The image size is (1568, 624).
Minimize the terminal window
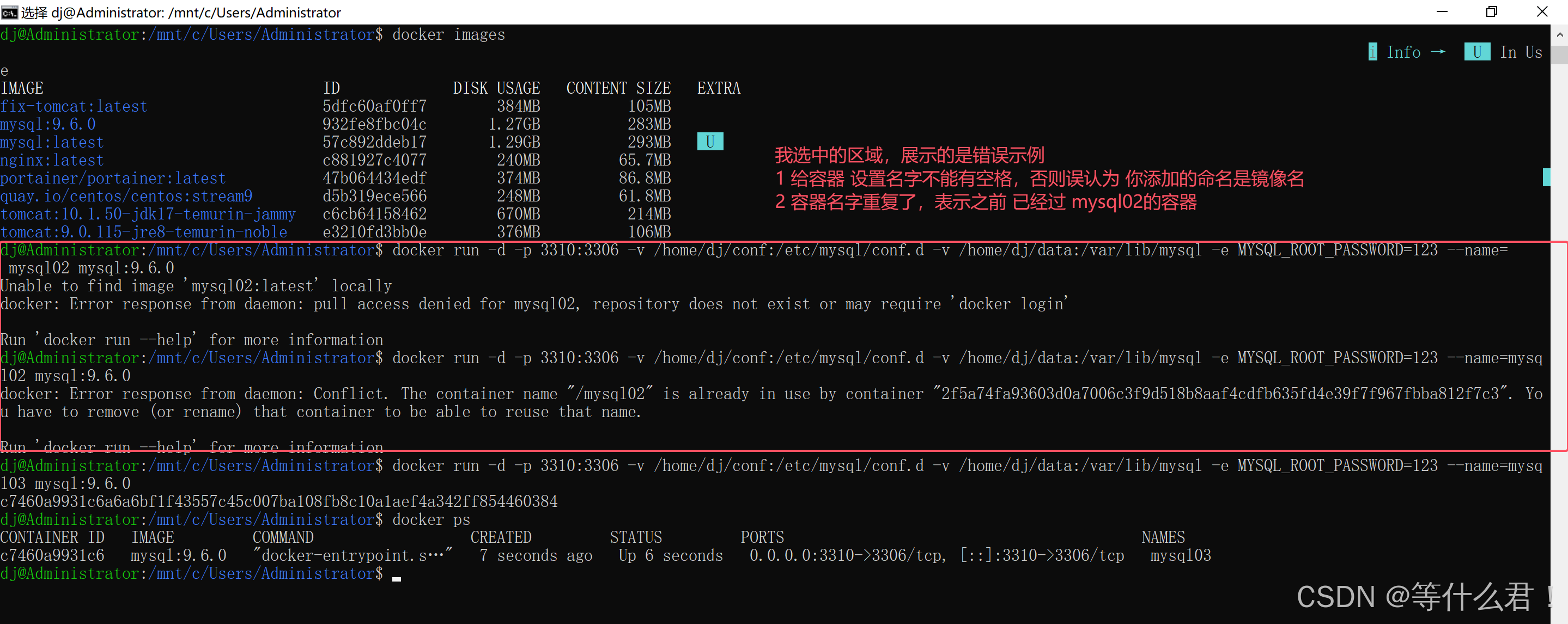tap(1442, 12)
